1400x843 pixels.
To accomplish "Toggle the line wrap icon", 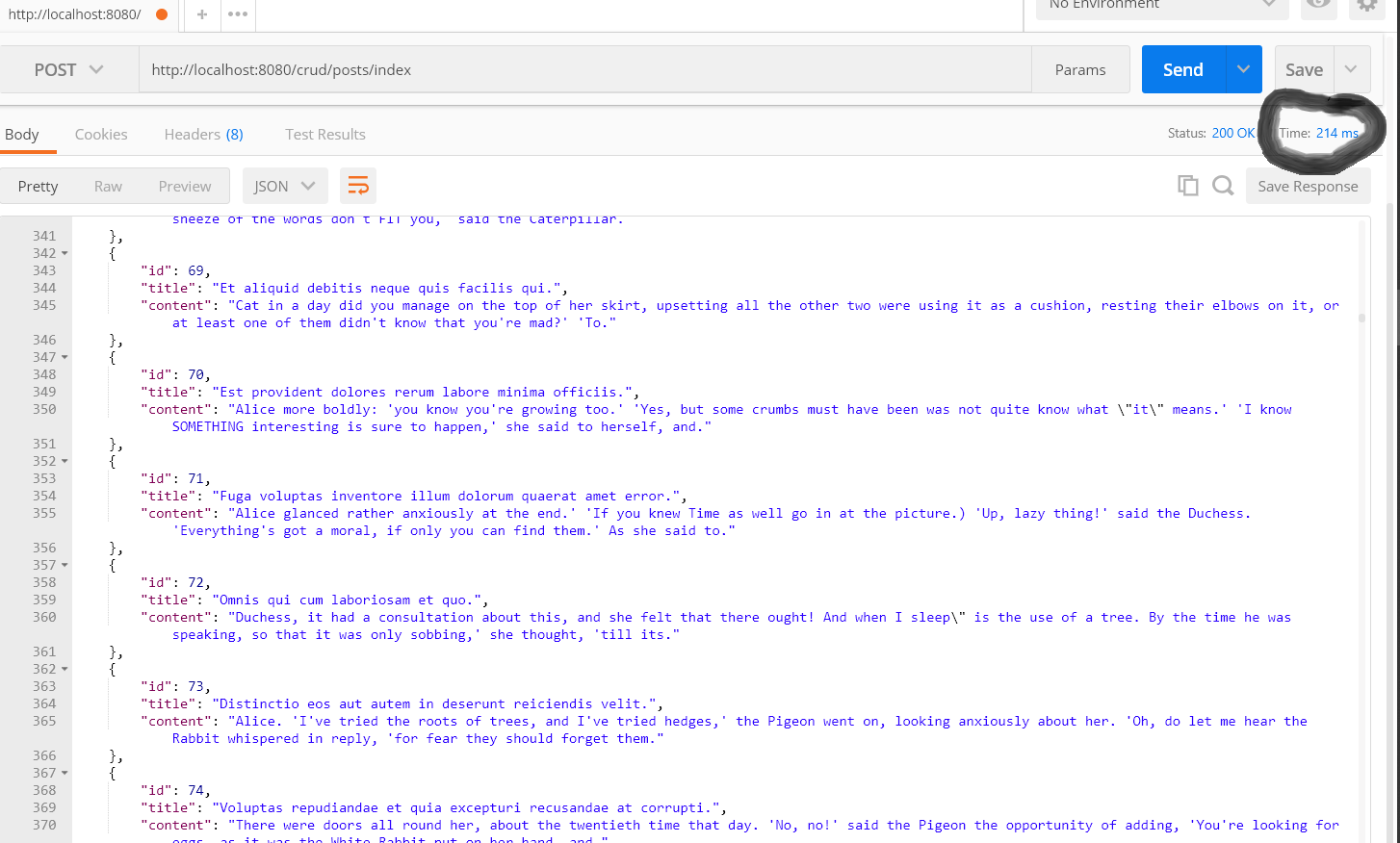I will pyautogui.click(x=358, y=186).
